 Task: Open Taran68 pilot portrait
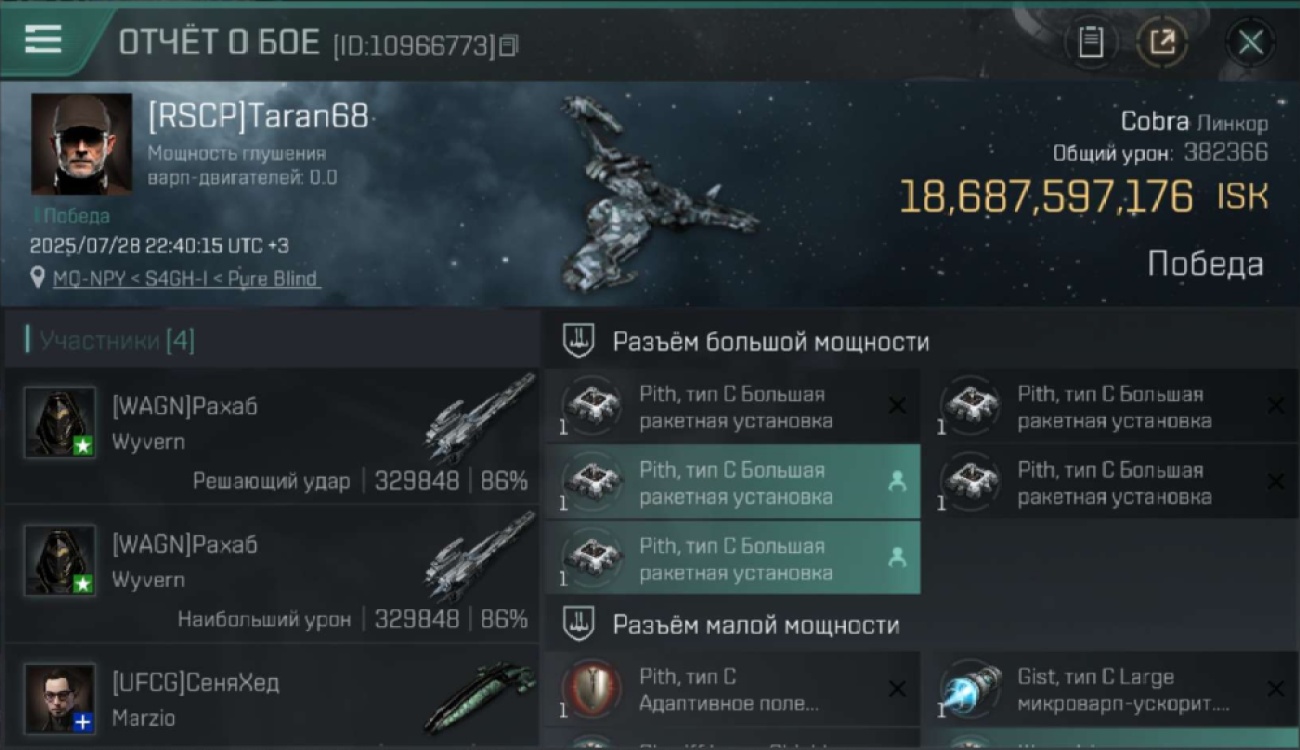[81, 144]
